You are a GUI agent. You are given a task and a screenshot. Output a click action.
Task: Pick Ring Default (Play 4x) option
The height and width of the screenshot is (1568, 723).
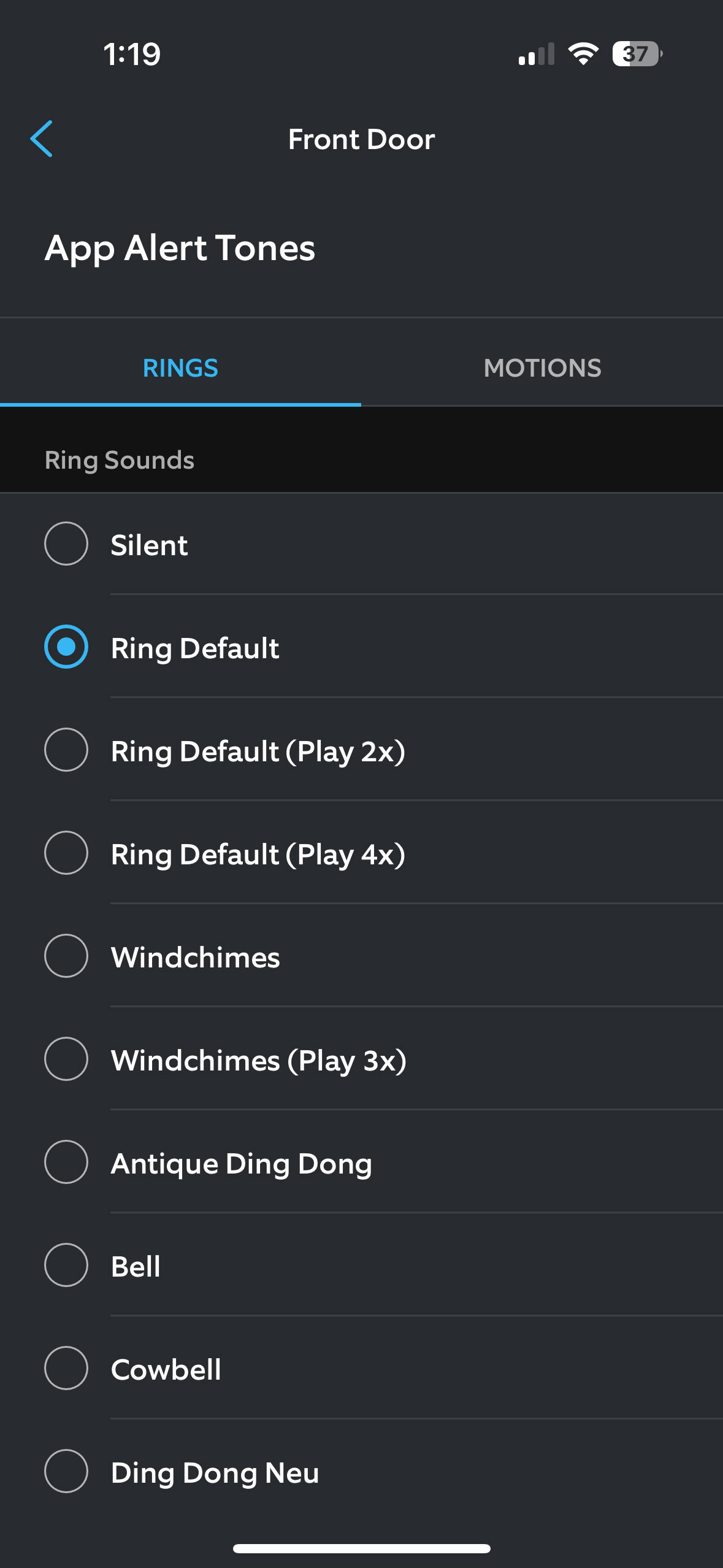[x=66, y=853]
